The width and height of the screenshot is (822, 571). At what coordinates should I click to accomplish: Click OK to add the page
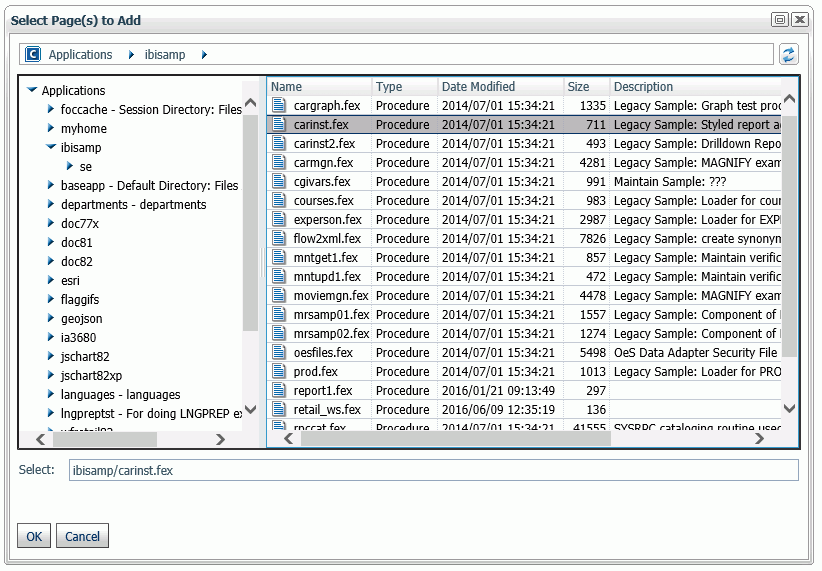34,536
